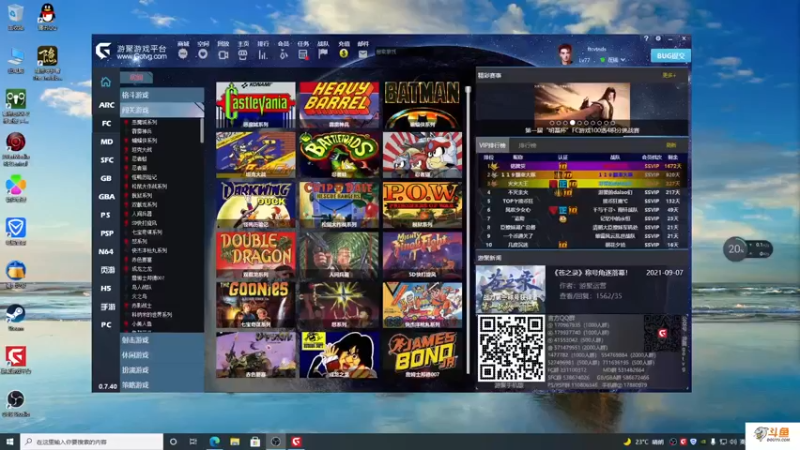This screenshot has height=450, width=800.
Task: Click the game grid vertical scrollbar
Action: point(467,230)
